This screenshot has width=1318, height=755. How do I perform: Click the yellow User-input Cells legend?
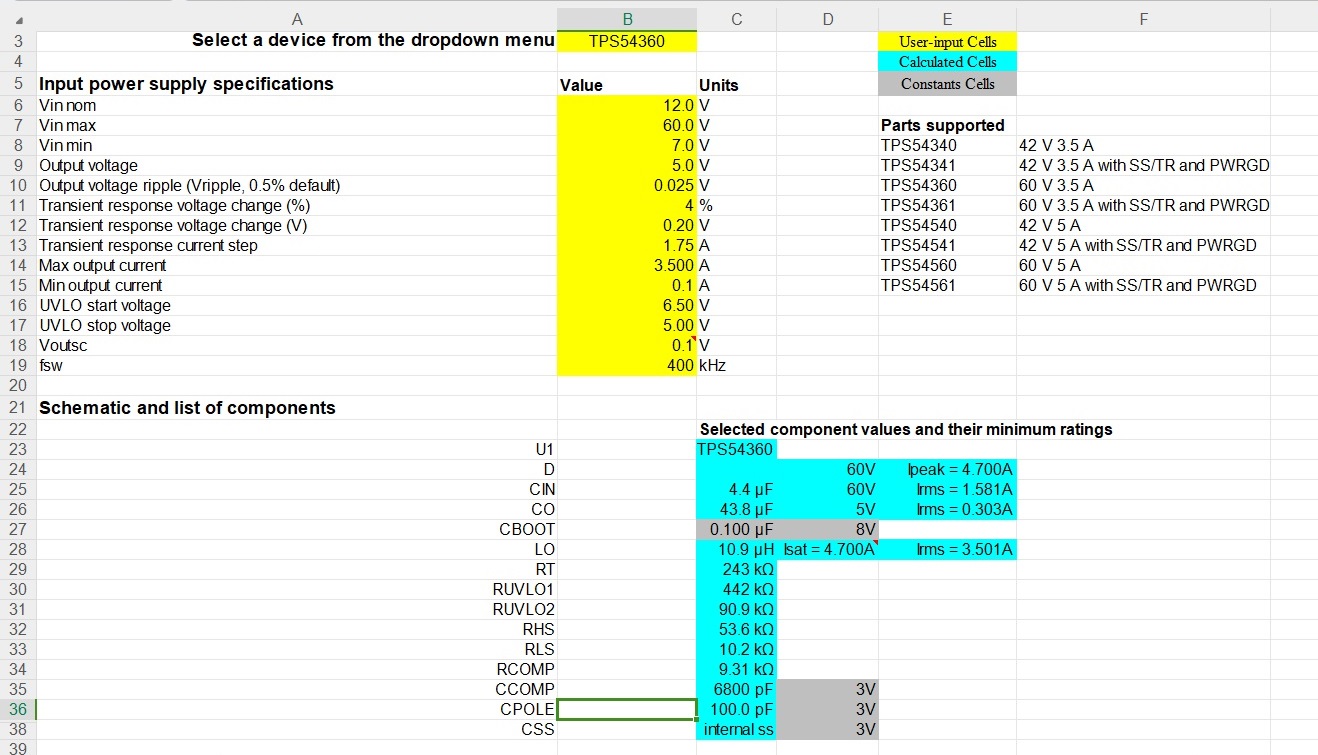[x=947, y=42]
